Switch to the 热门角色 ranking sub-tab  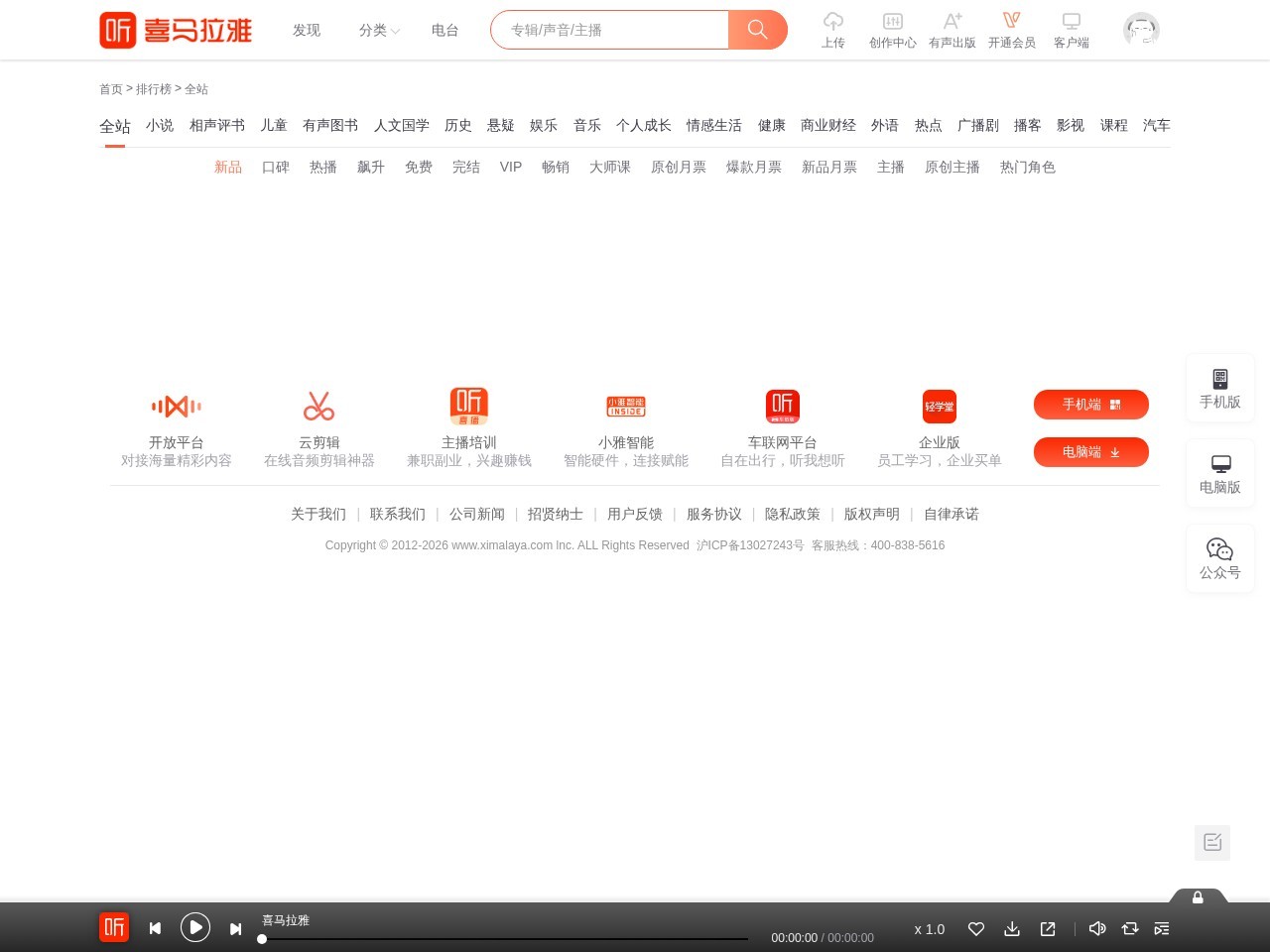[x=1028, y=167]
